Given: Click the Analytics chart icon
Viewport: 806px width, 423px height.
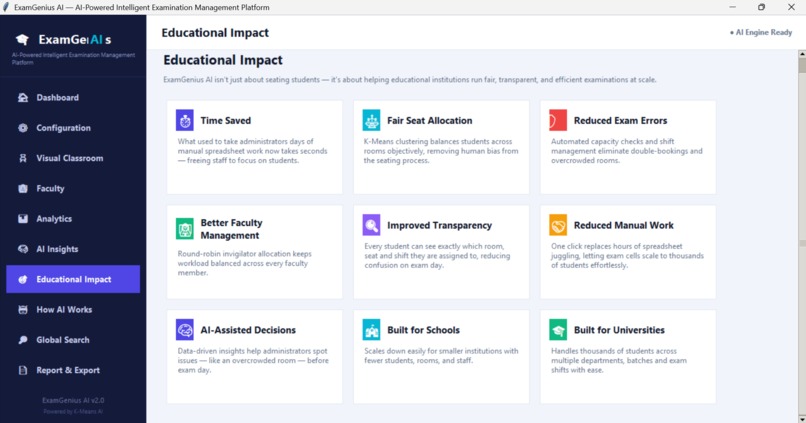Looking at the screenshot, I should [23, 219].
